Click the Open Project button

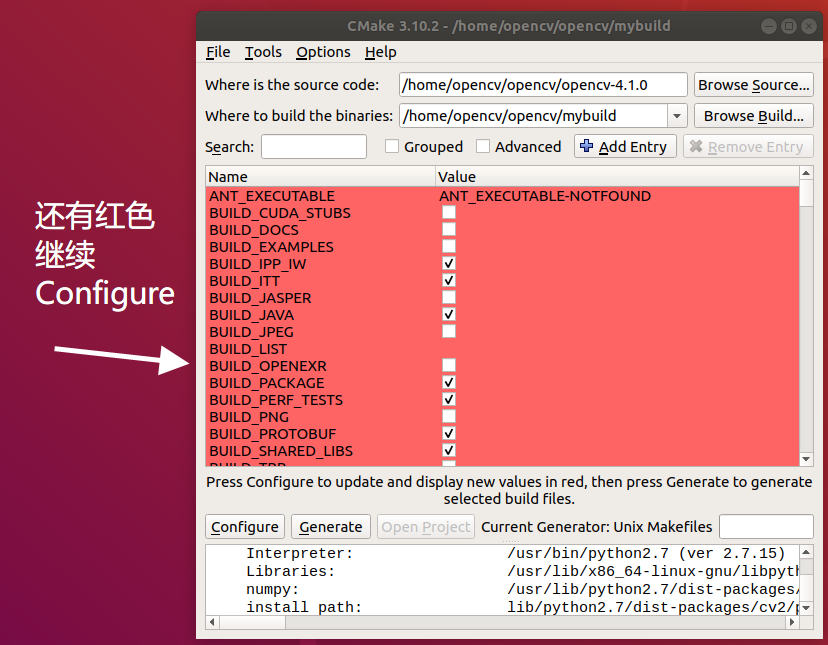click(426, 527)
